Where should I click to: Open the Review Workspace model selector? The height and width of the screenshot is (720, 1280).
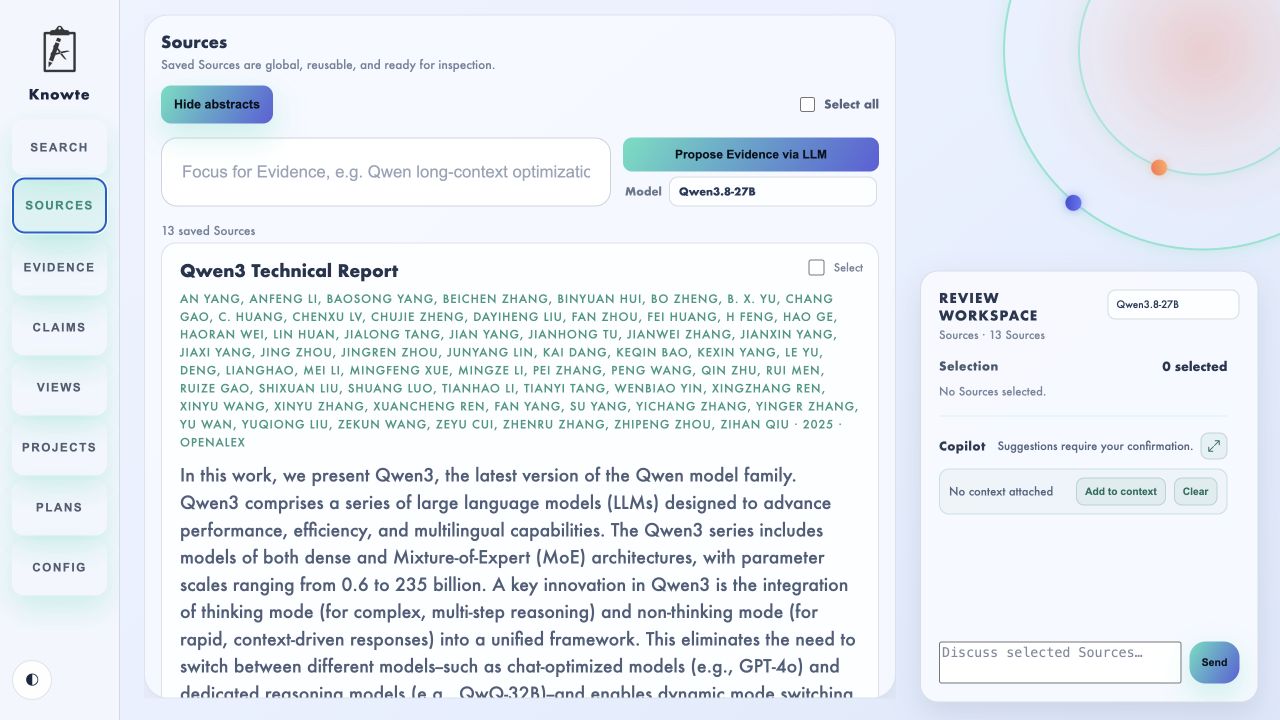point(1173,304)
